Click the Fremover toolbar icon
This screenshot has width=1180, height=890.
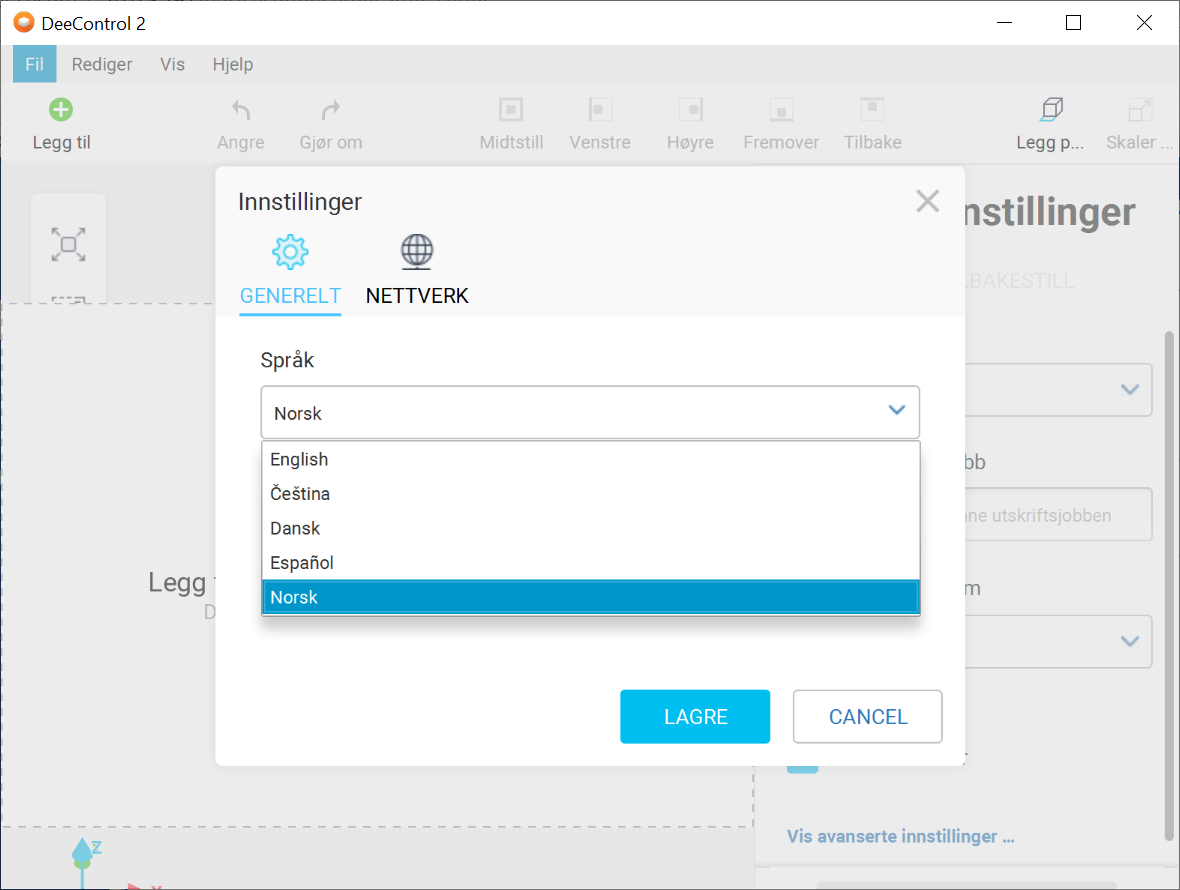coord(781,110)
